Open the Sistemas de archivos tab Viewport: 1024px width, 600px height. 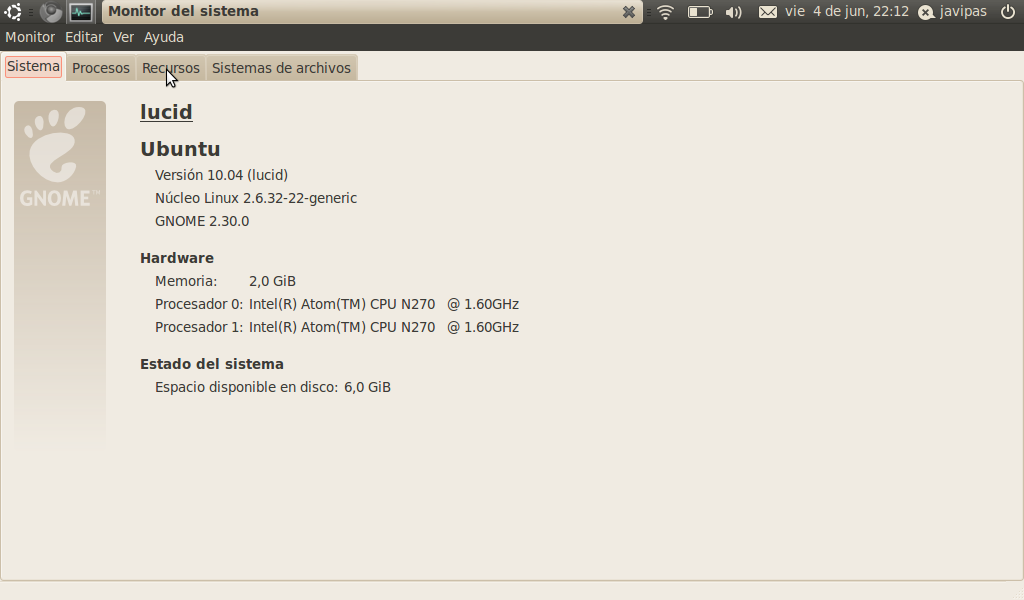point(281,68)
